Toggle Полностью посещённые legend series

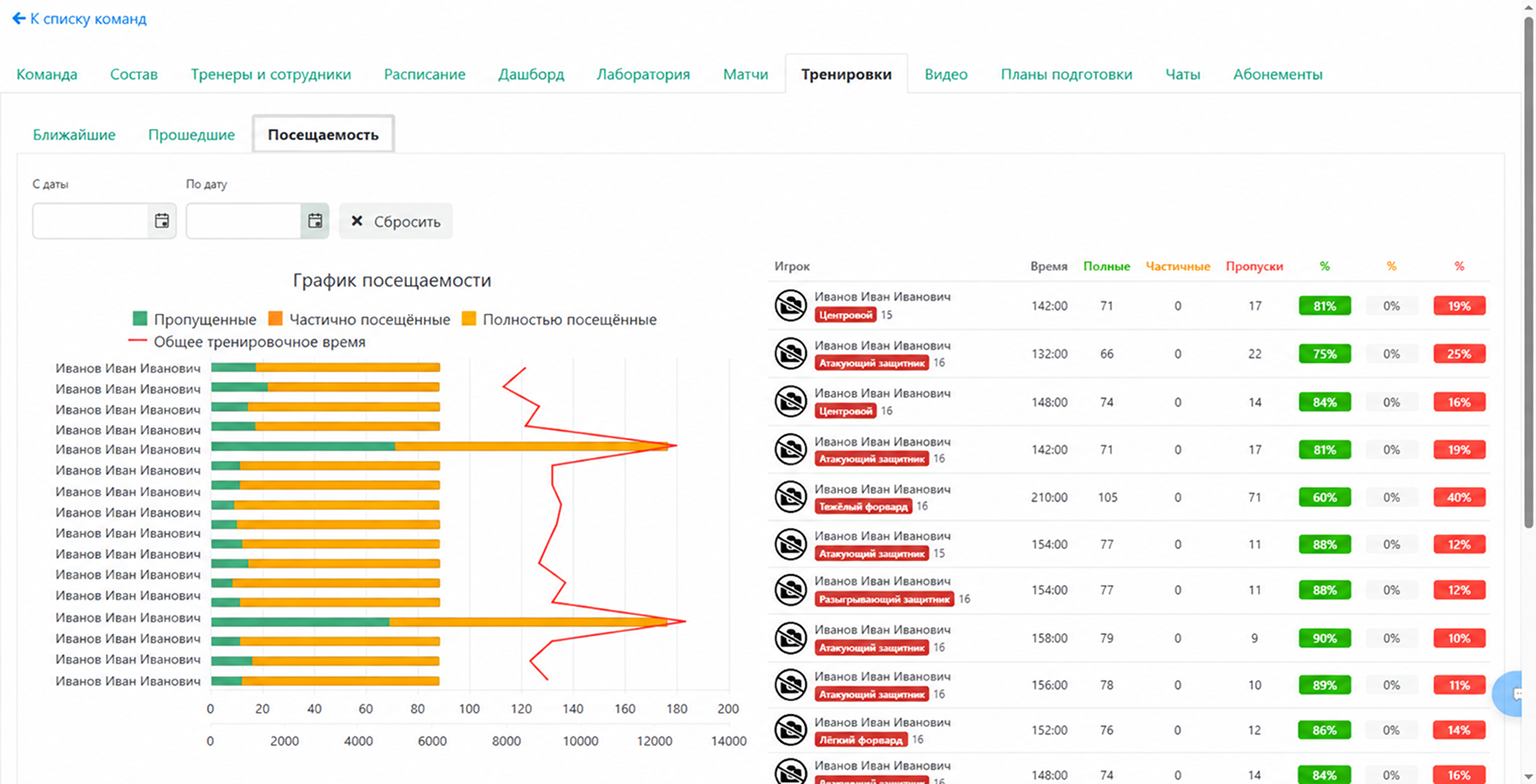click(559, 319)
